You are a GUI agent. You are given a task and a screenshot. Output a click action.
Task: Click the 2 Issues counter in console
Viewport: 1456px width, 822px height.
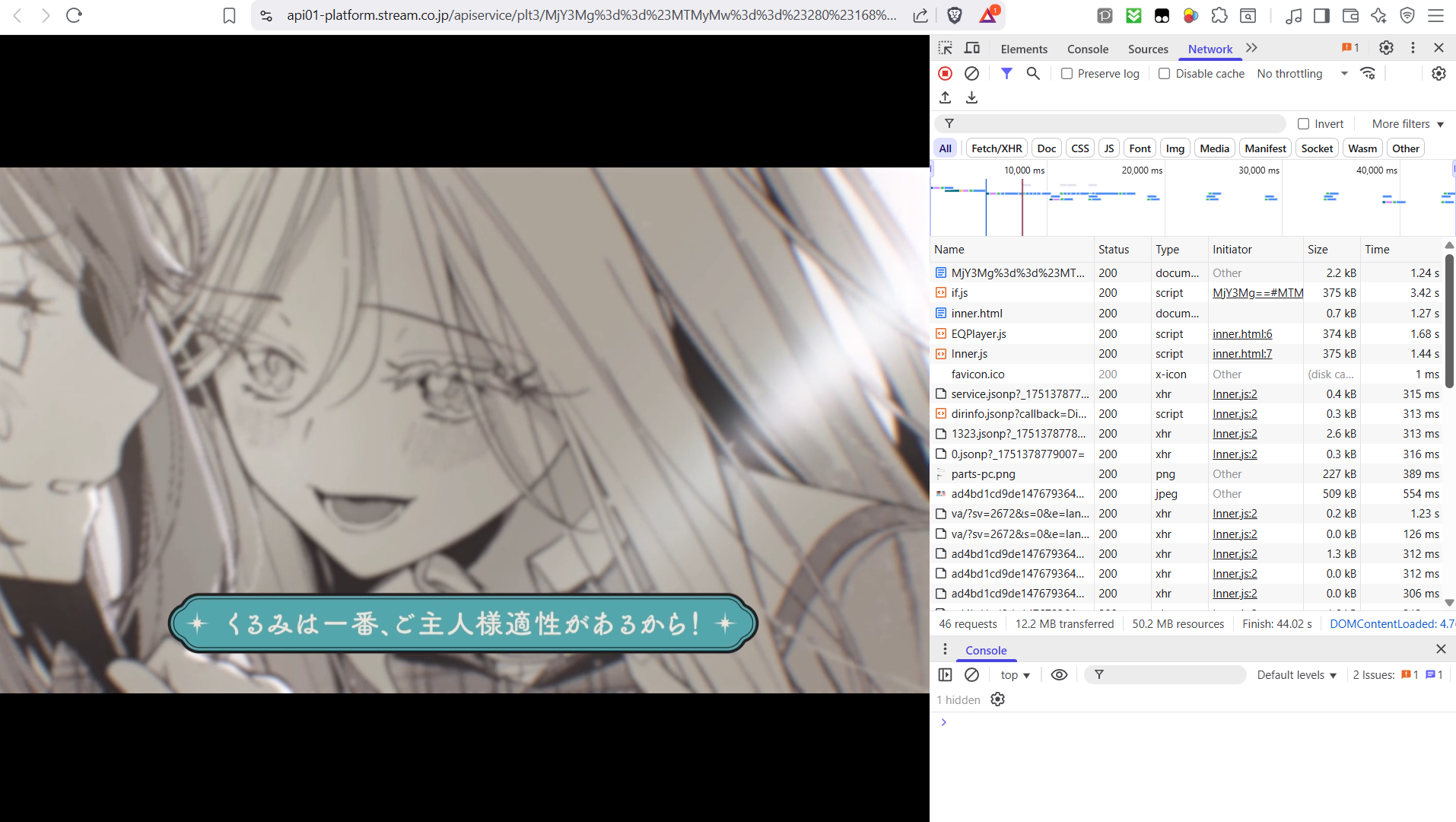1397,674
